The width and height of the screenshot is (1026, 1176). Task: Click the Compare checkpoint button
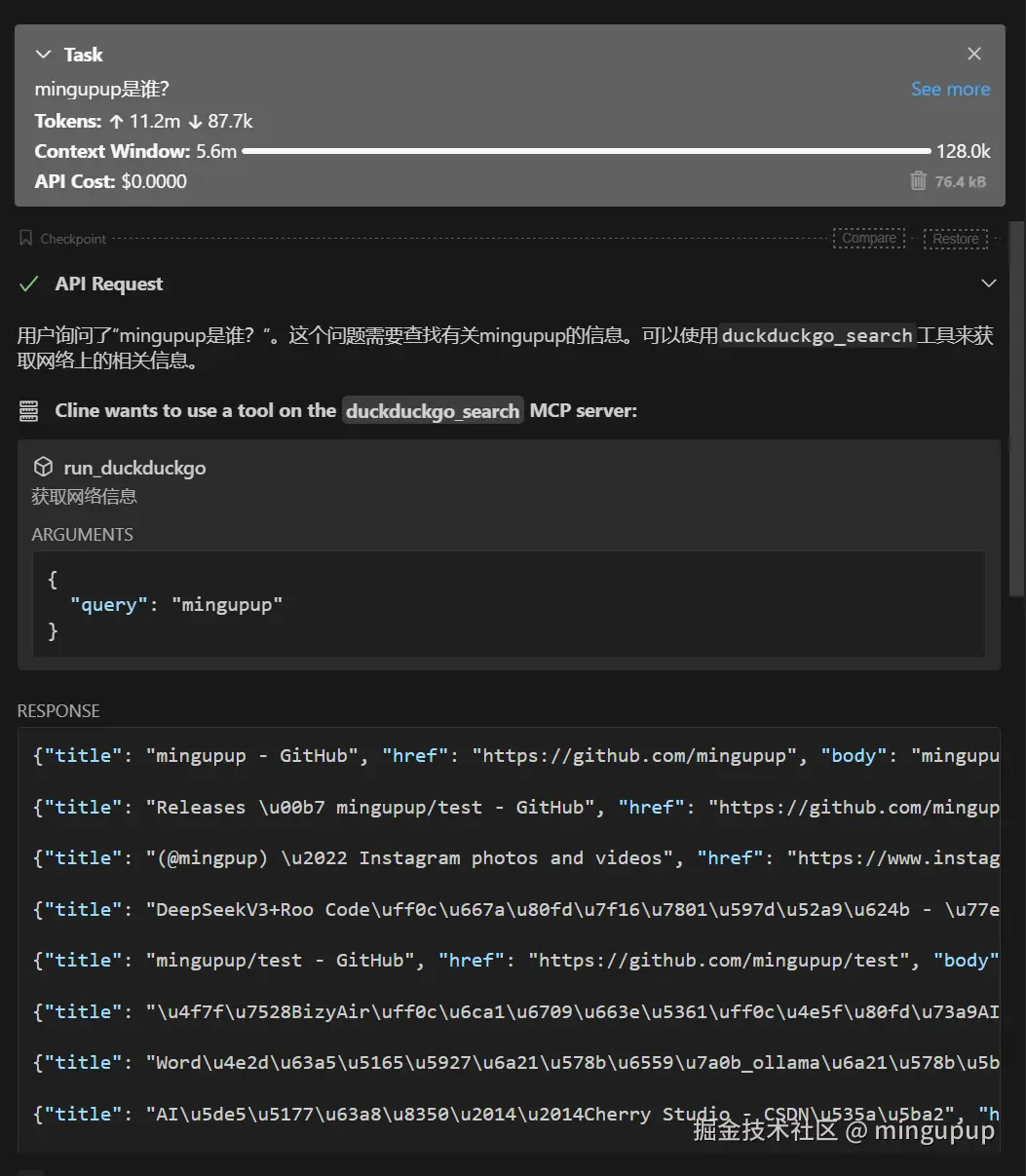coord(868,238)
